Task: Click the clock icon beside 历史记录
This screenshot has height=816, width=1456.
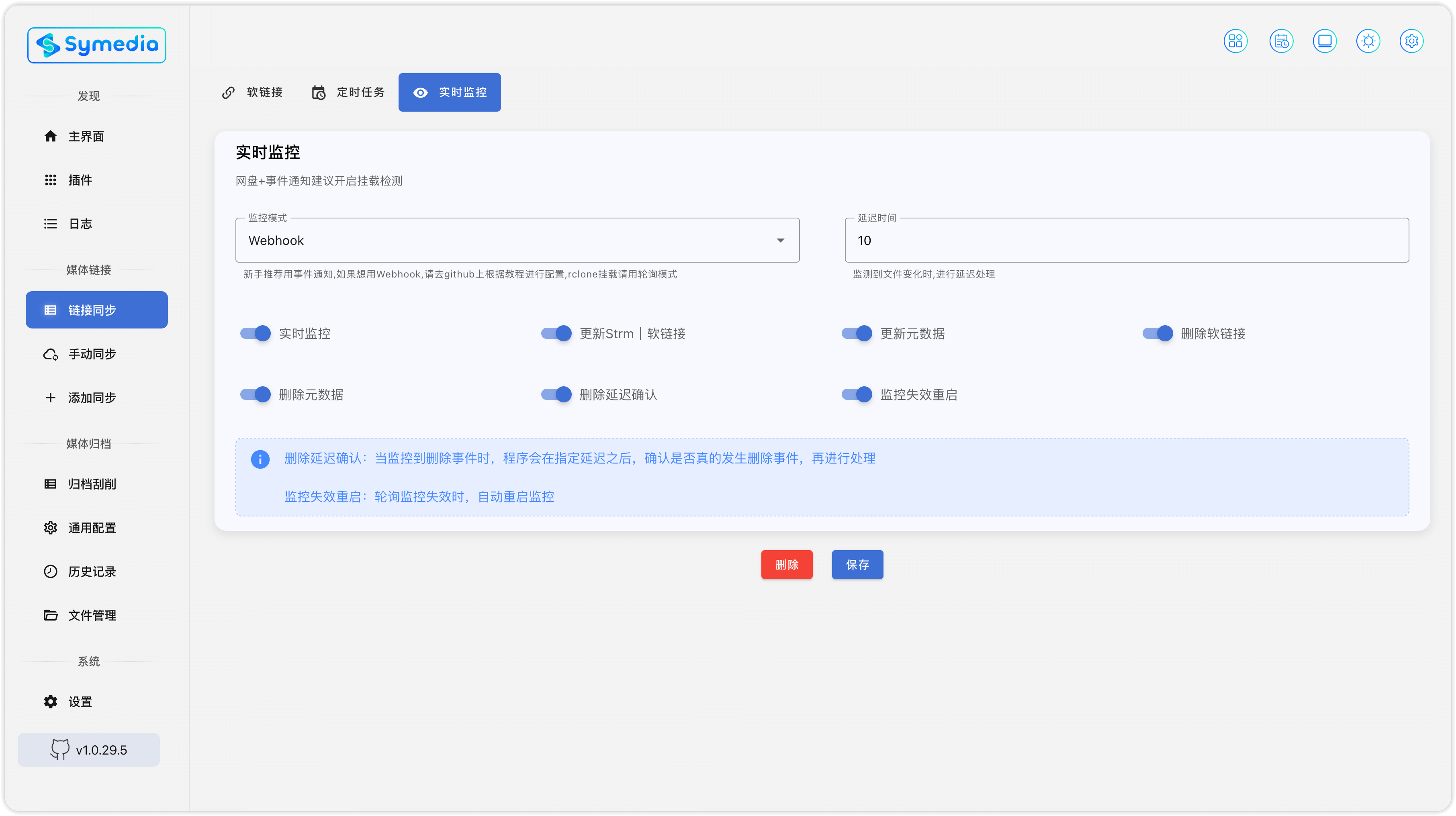Action: click(x=50, y=571)
